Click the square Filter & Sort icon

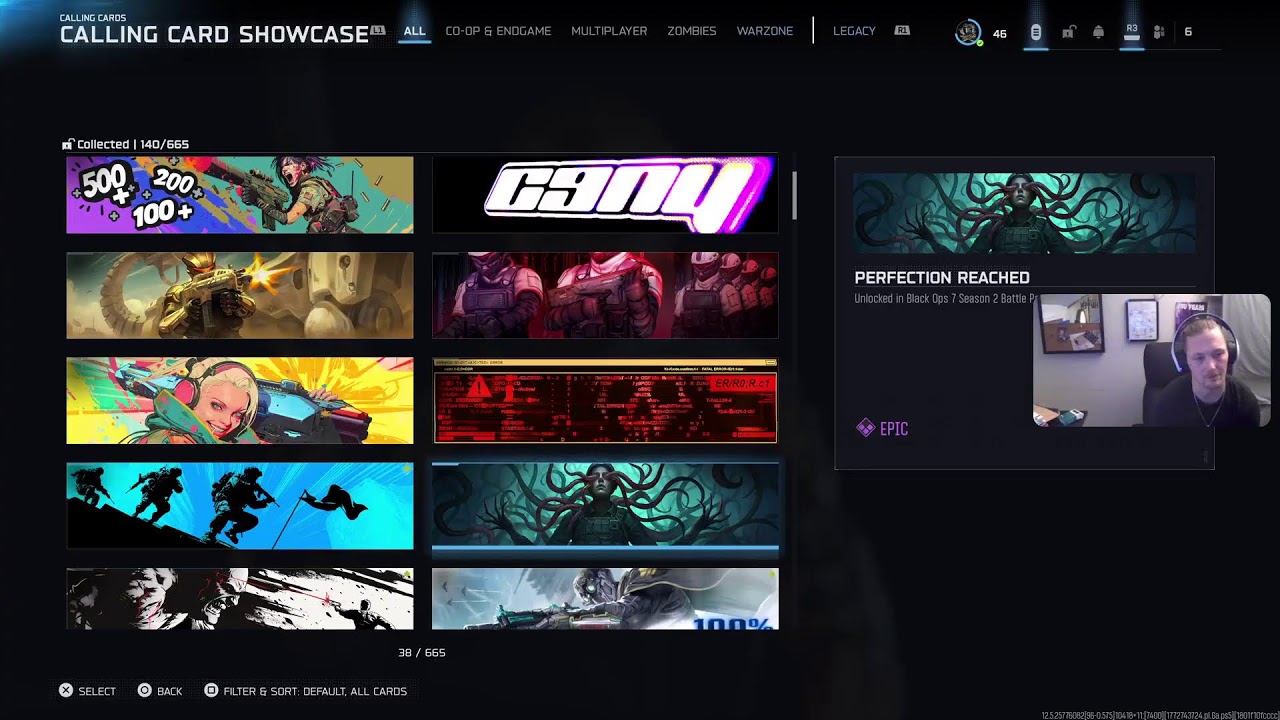(211, 691)
